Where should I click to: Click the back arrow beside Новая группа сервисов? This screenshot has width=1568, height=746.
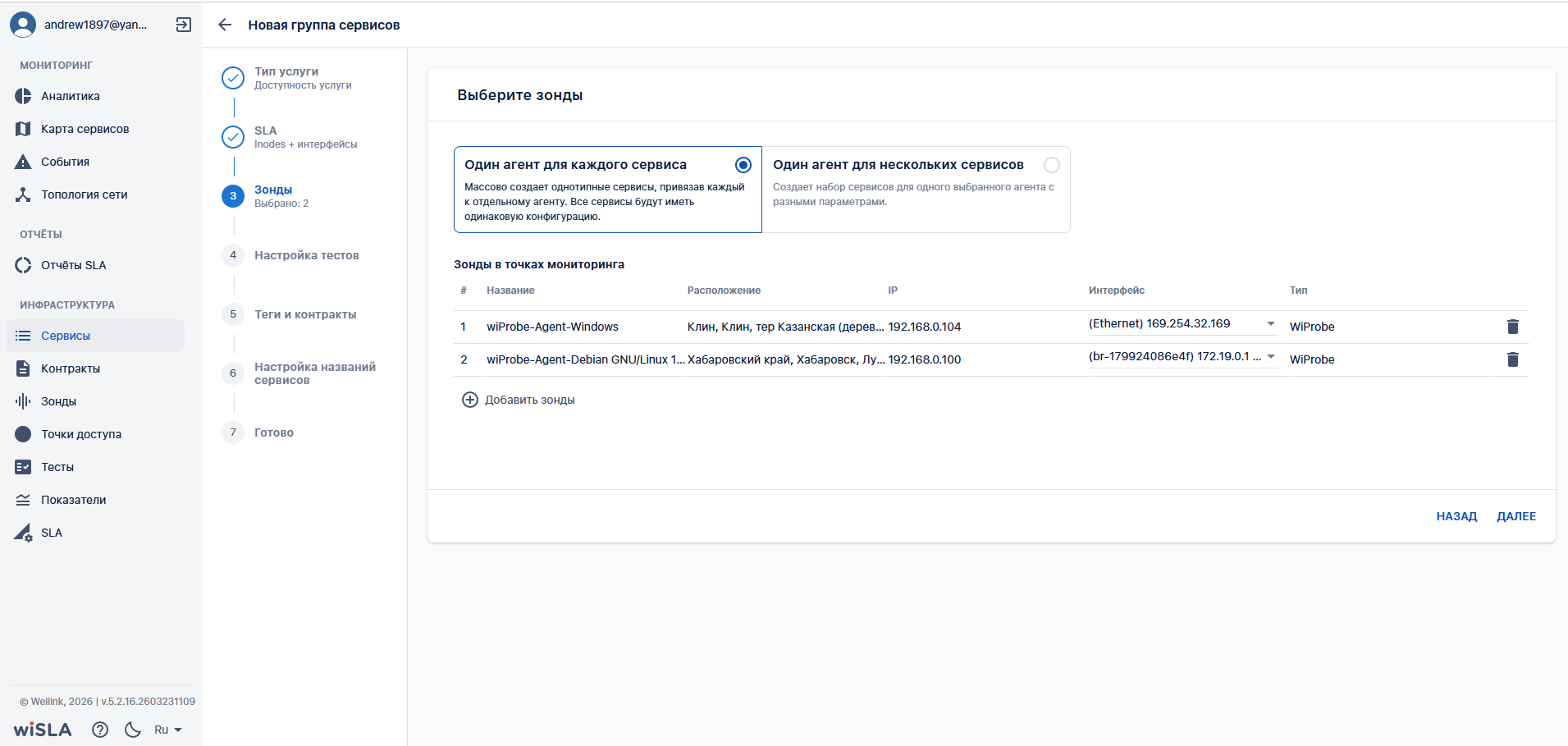225,25
